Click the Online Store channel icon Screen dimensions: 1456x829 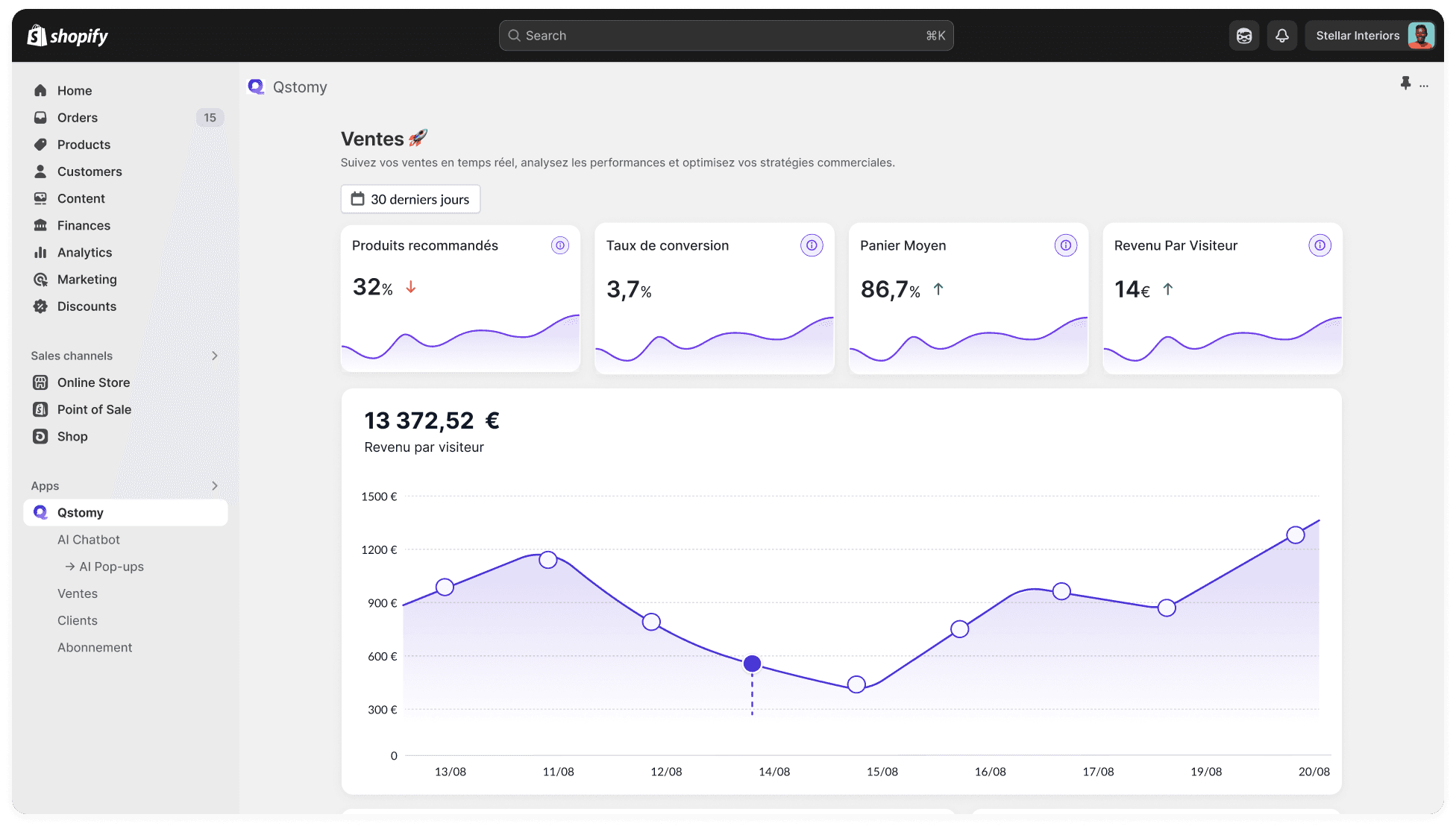[40, 382]
